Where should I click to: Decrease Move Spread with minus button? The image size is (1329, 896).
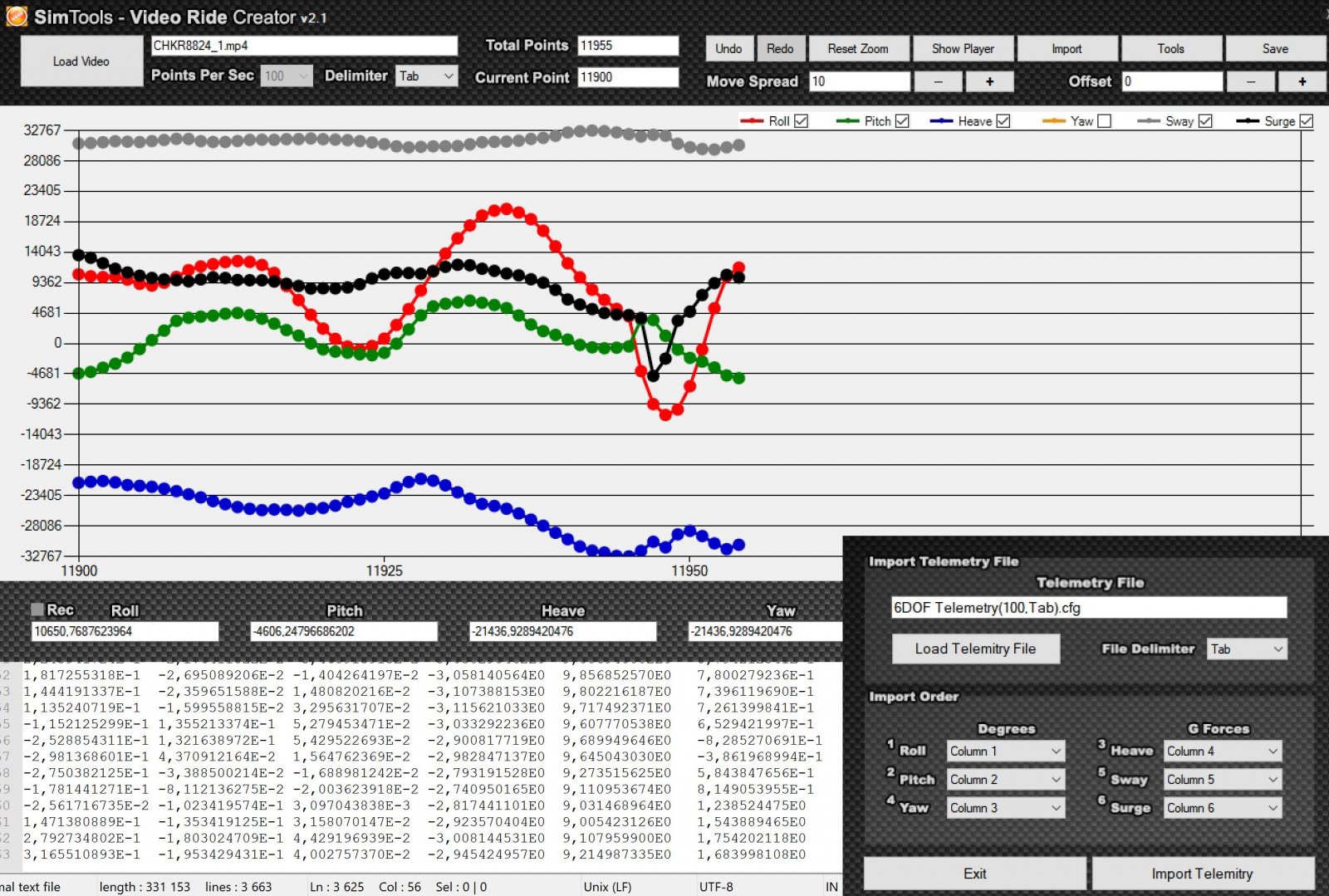coord(938,81)
